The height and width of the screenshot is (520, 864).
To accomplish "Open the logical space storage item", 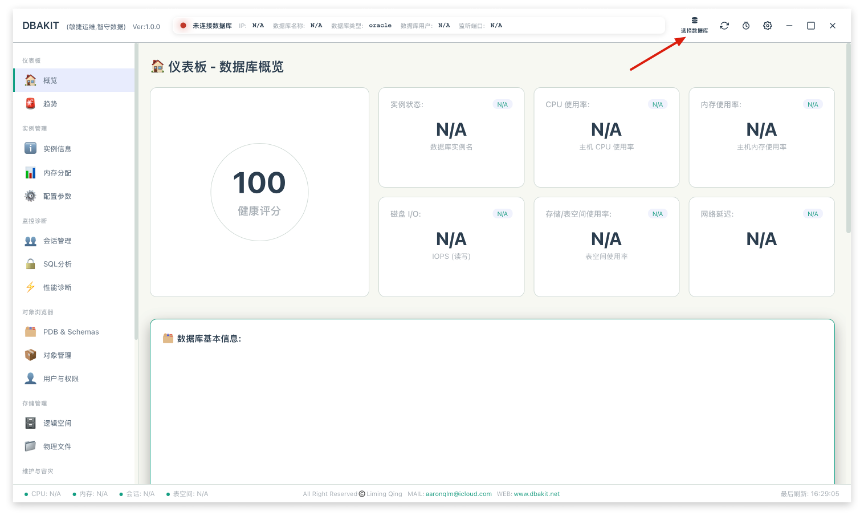I will point(74,423).
